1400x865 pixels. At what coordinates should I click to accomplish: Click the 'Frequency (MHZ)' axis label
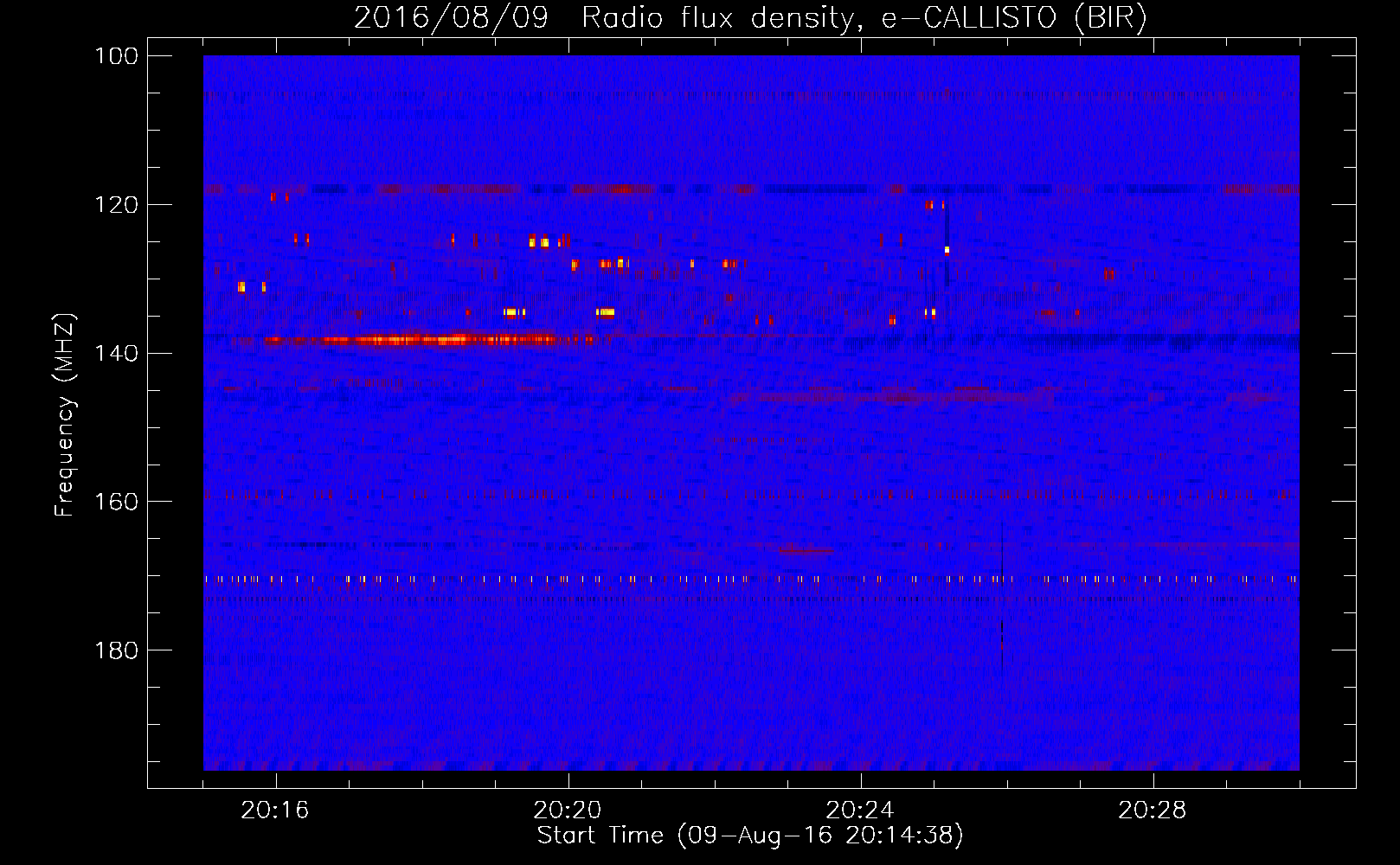click(x=65, y=415)
